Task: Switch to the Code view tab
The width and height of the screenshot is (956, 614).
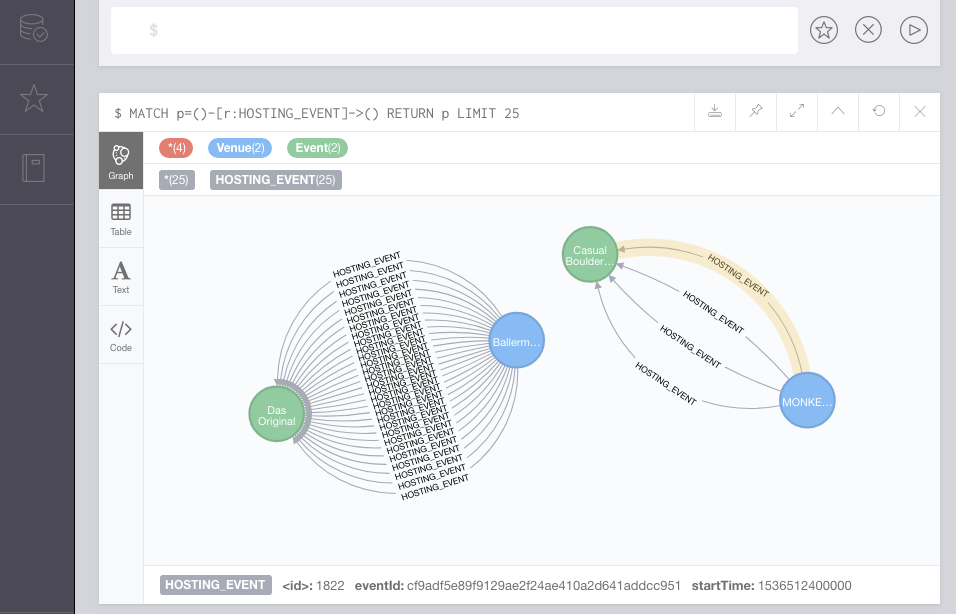Action: coord(121,335)
